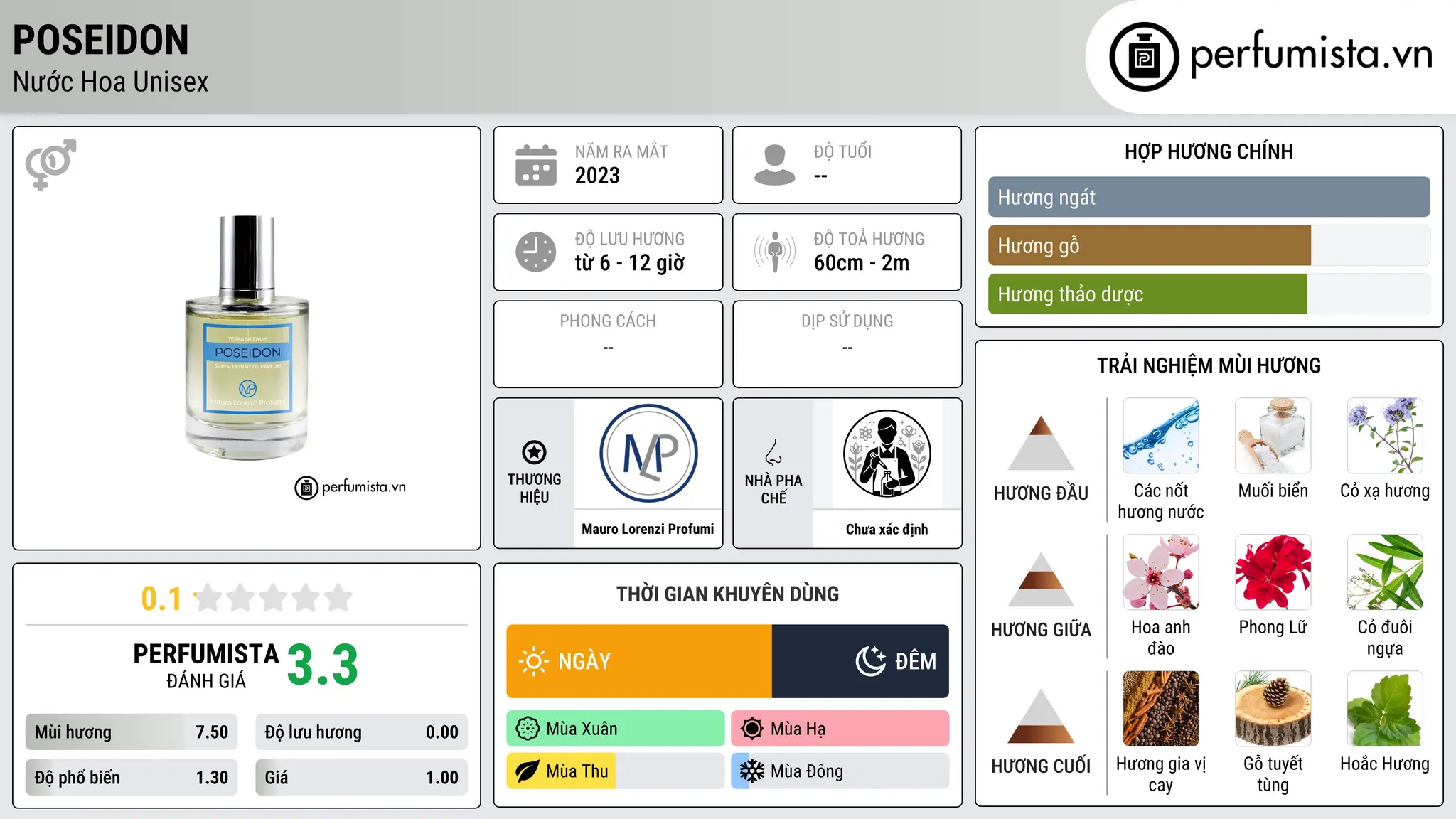Click the ĐỘ TUỔI age label

[x=842, y=151]
